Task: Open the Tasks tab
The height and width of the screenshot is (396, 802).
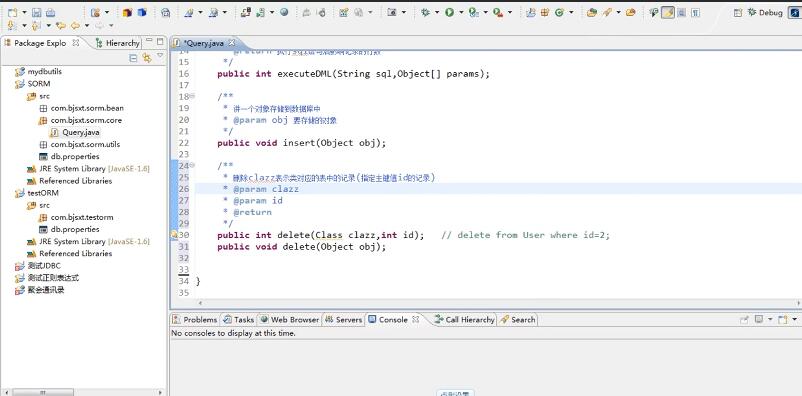Action: [x=239, y=319]
